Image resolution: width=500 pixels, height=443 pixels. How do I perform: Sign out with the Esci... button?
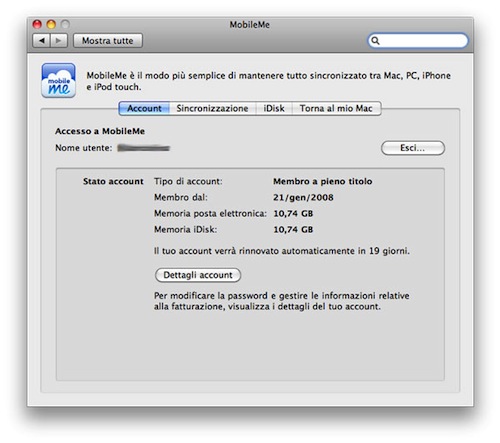(413, 148)
